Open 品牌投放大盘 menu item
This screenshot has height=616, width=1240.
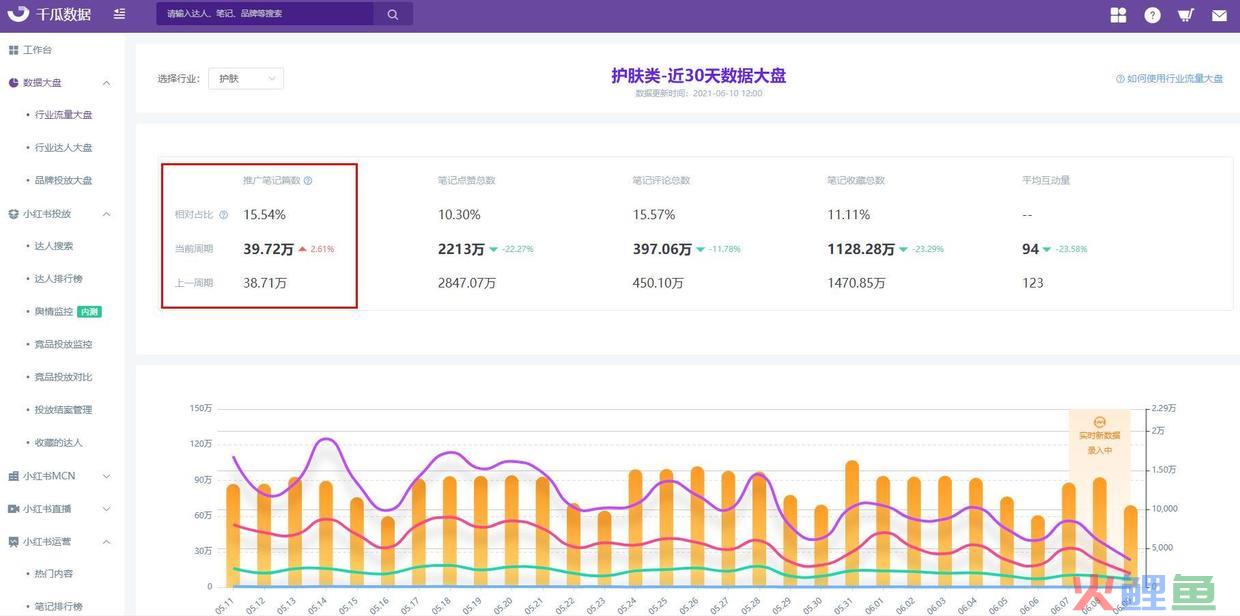tap(63, 181)
